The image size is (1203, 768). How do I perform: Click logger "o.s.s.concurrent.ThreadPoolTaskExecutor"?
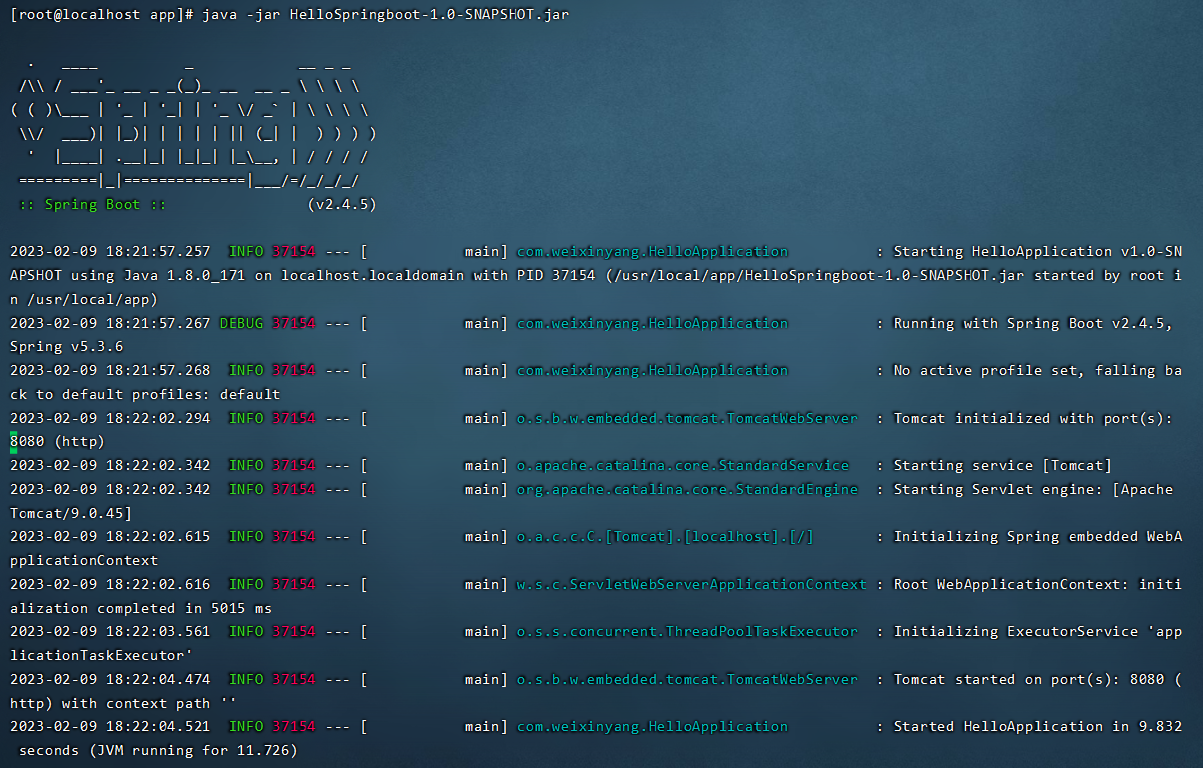click(687, 631)
